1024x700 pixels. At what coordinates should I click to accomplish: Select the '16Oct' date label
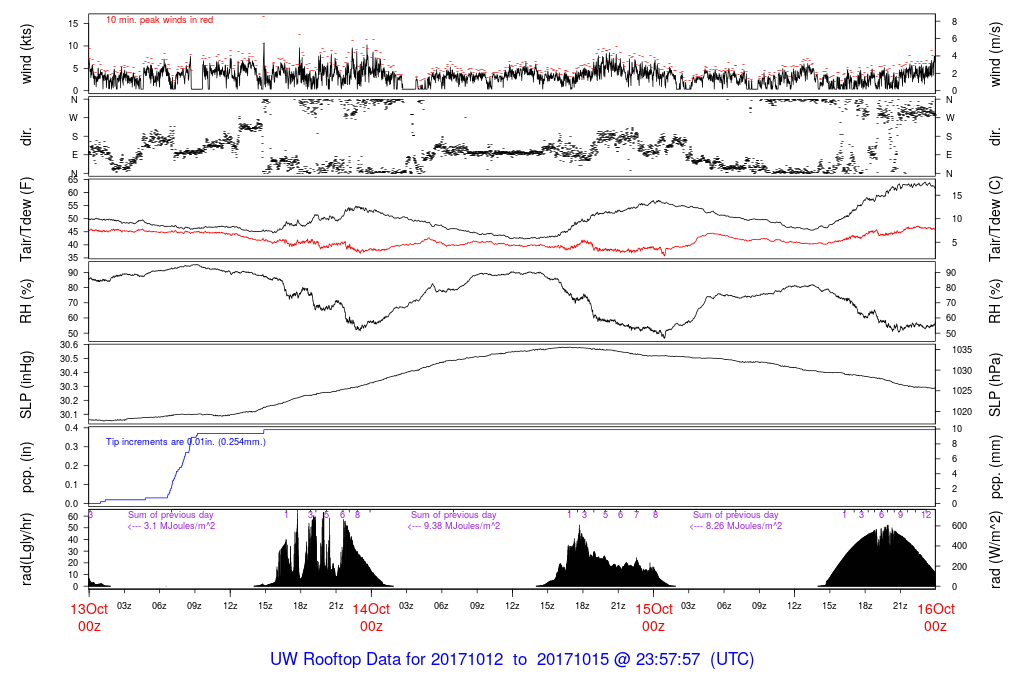[936, 609]
